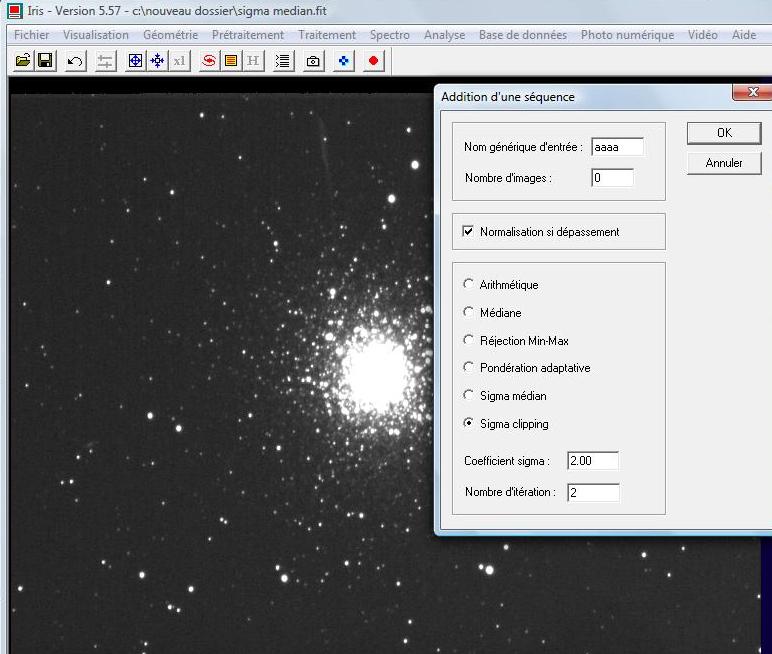772x654 pixels.
Task: Click the red S-arrow toolbar icon
Action: coord(209,61)
